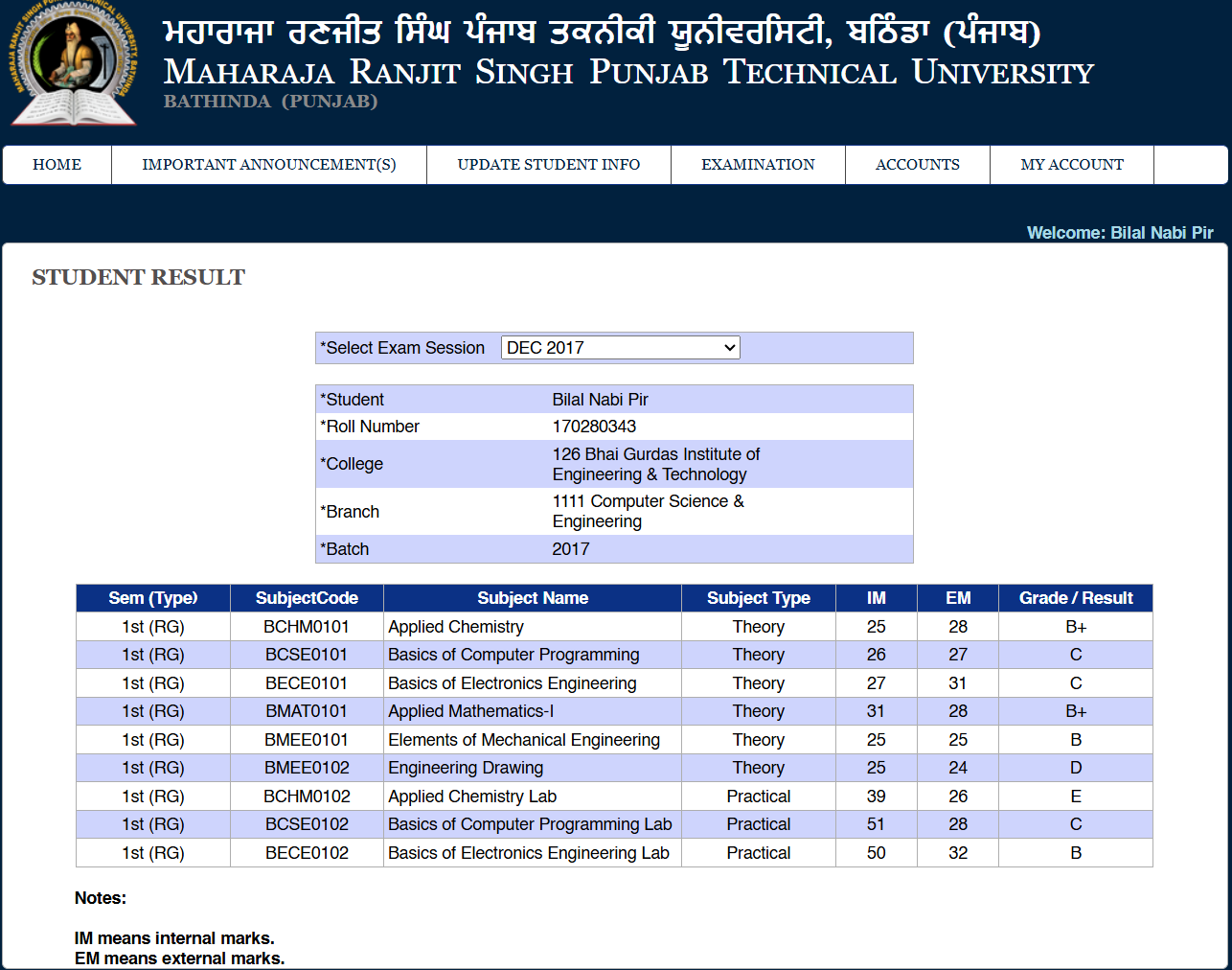1232x970 pixels.
Task: Open the HOME menu item
Action: [57, 165]
